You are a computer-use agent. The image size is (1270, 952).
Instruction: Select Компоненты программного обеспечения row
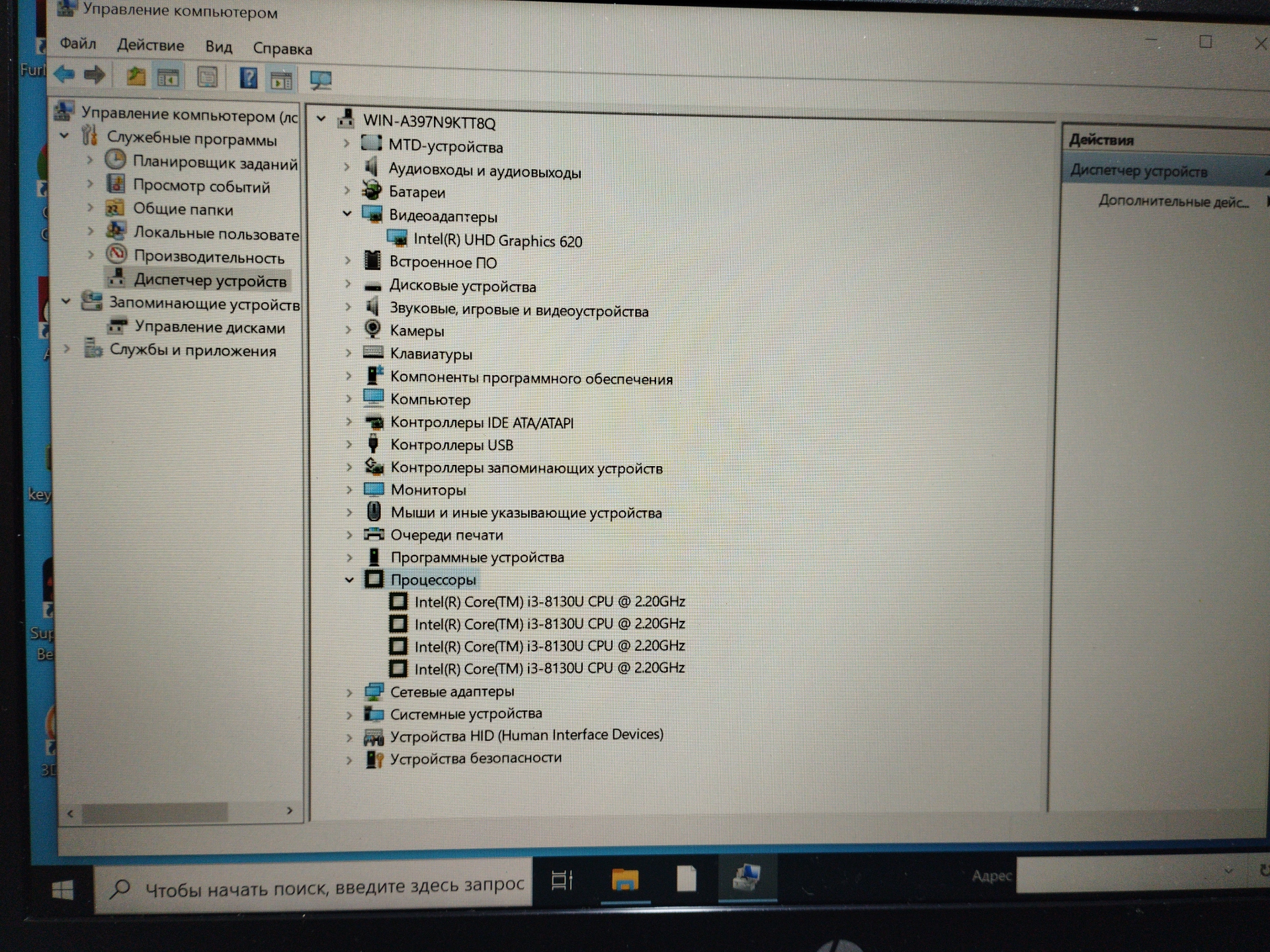531,378
